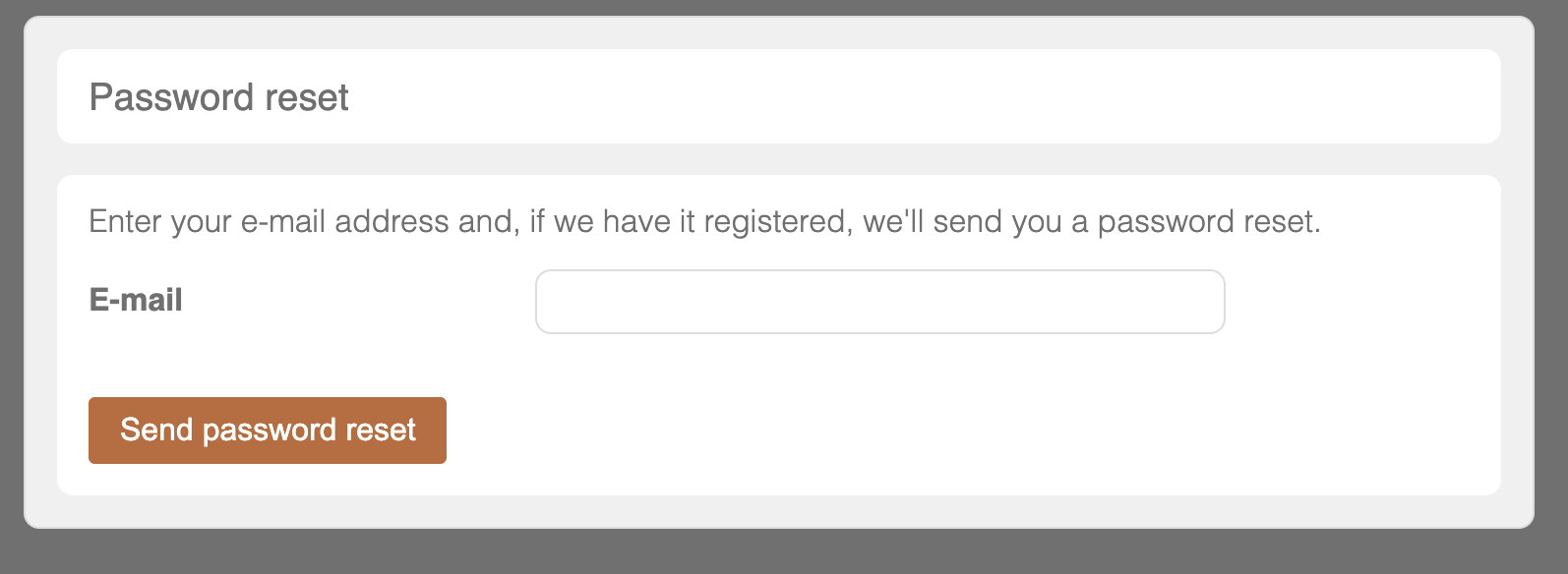Viewport: 1568px width, 574px height.
Task: Click the phrase "if we have it registered"
Action: (x=689, y=221)
